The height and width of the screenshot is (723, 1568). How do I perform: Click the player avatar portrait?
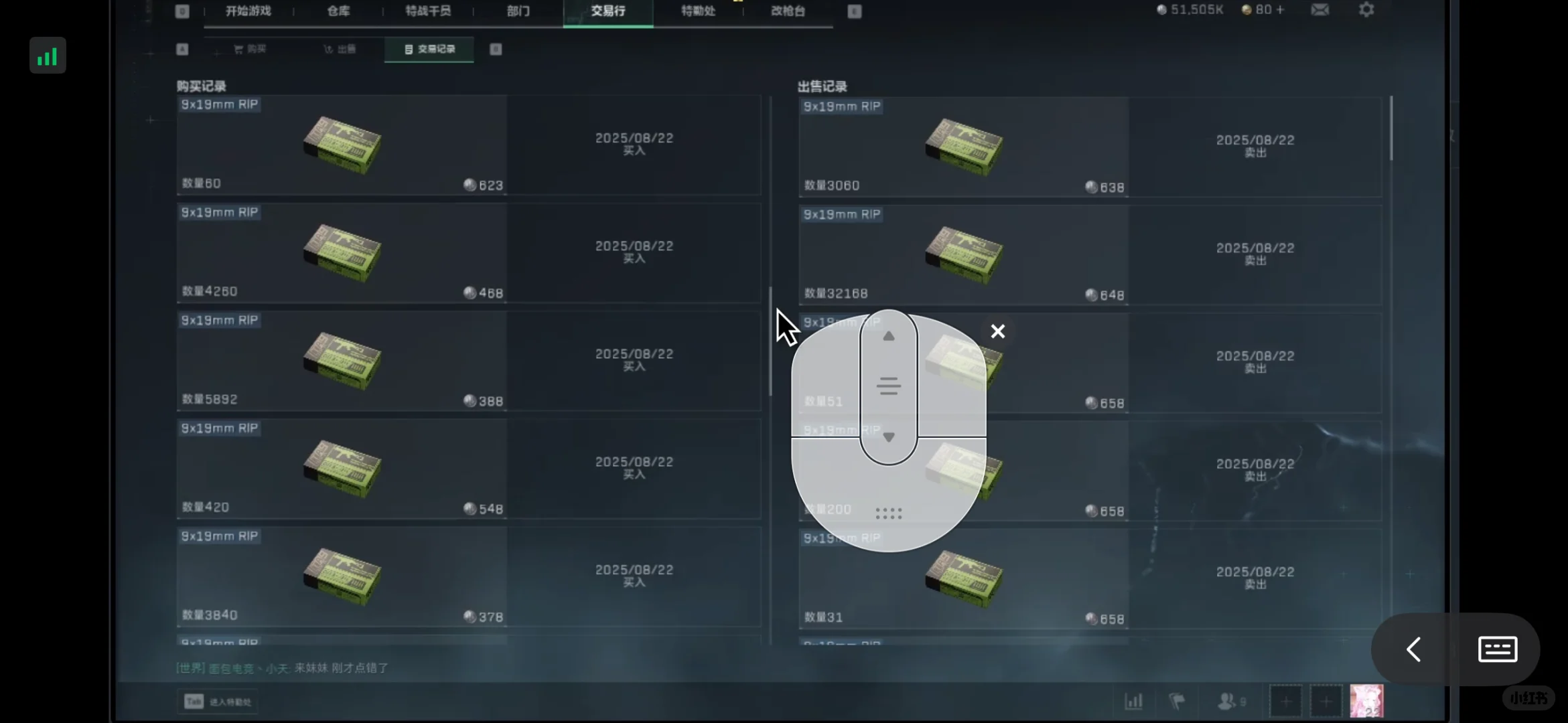click(x=1366, y=701)
